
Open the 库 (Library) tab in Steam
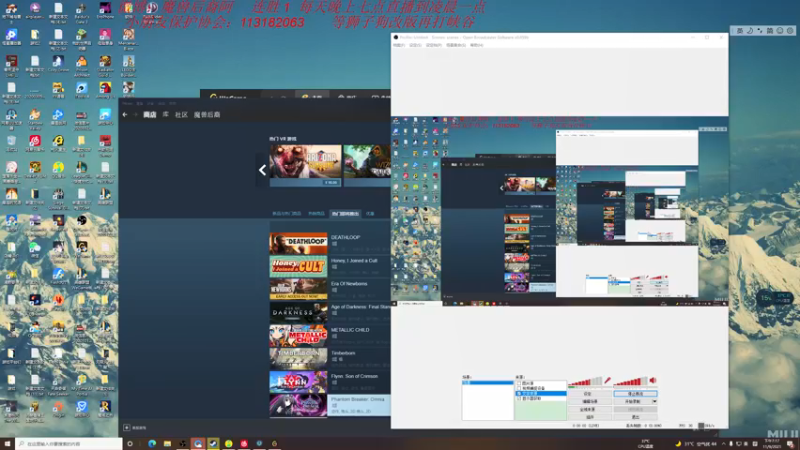[x=166, y=115]
